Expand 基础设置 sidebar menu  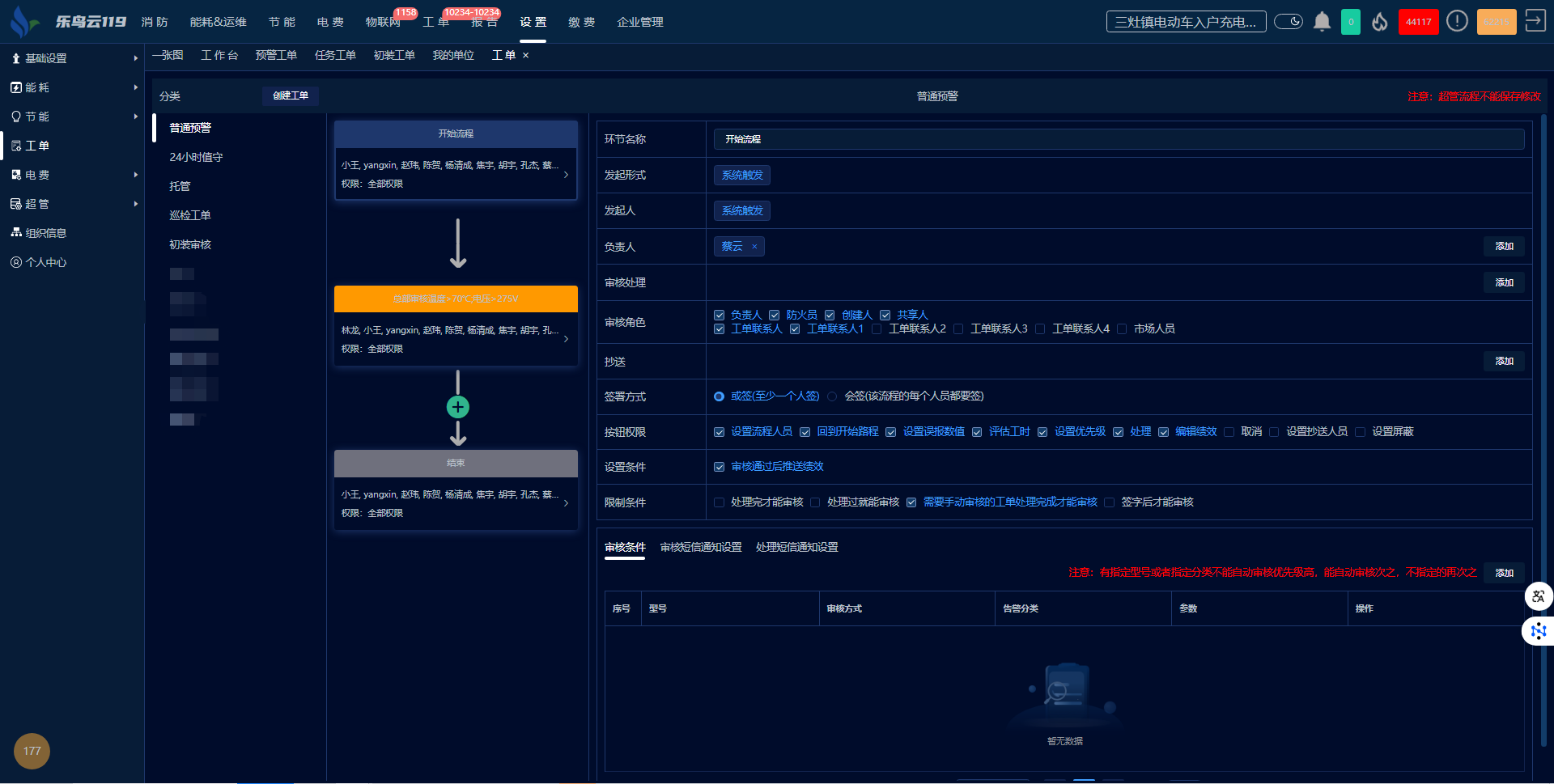(73, 58)
